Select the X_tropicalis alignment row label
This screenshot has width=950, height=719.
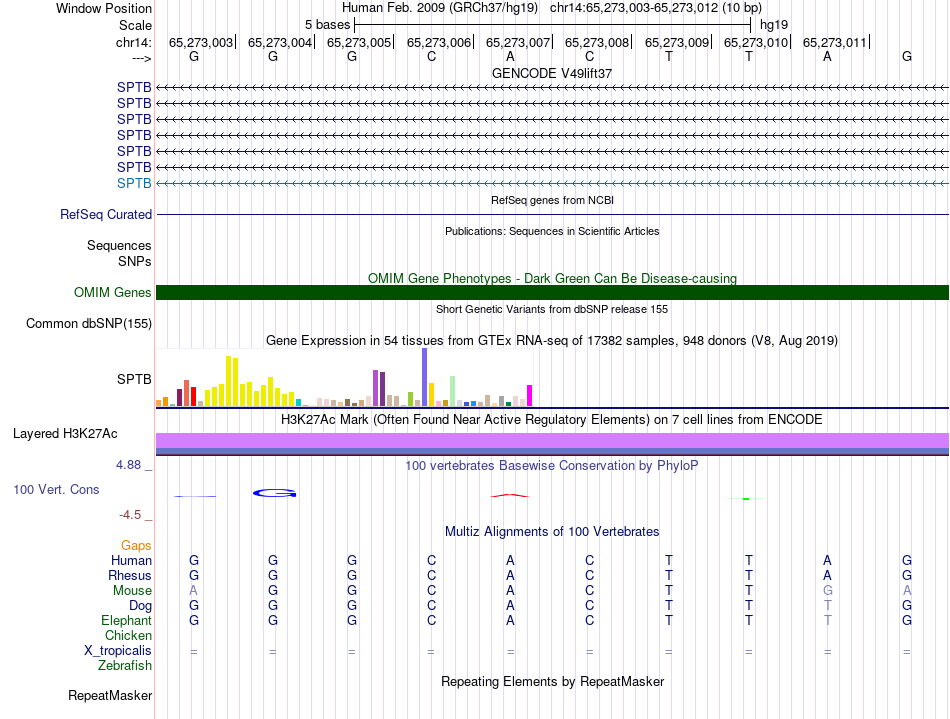[x=118, y=651]
